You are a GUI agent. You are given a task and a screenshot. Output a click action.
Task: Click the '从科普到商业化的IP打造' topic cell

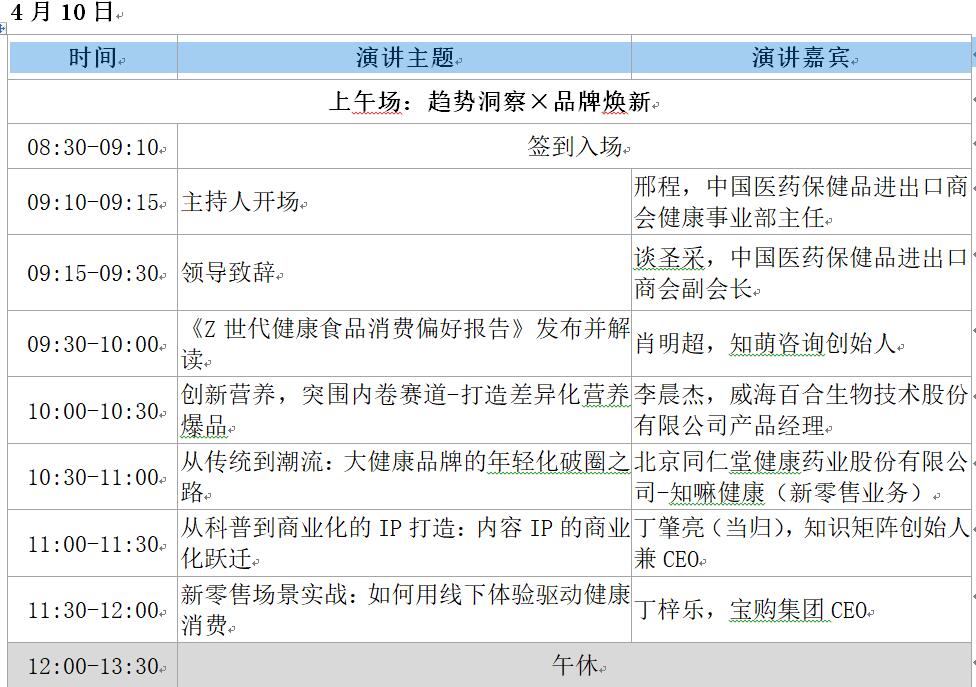pos(405,543)
